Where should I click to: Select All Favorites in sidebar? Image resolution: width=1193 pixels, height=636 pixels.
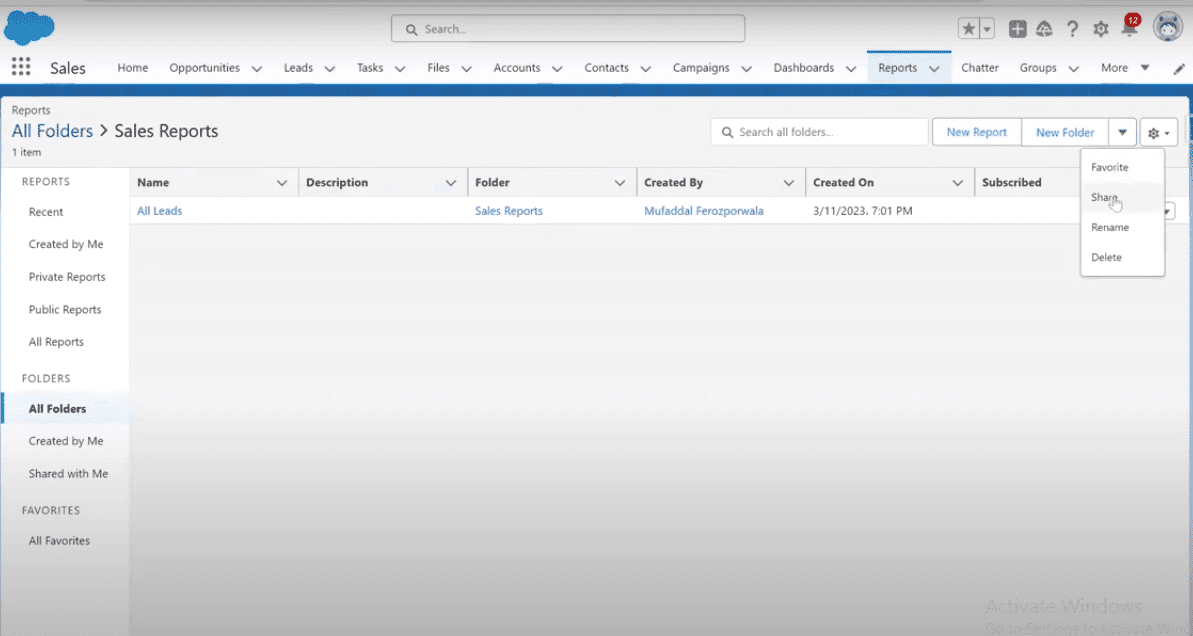[59, 540]
